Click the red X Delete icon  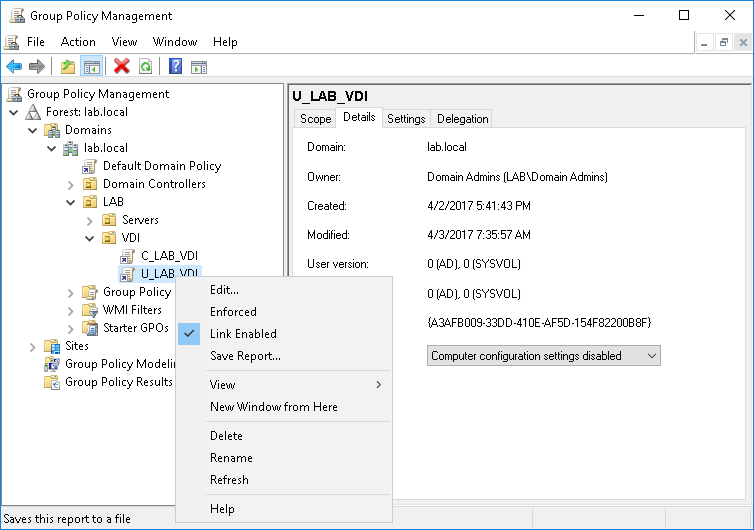122,66
